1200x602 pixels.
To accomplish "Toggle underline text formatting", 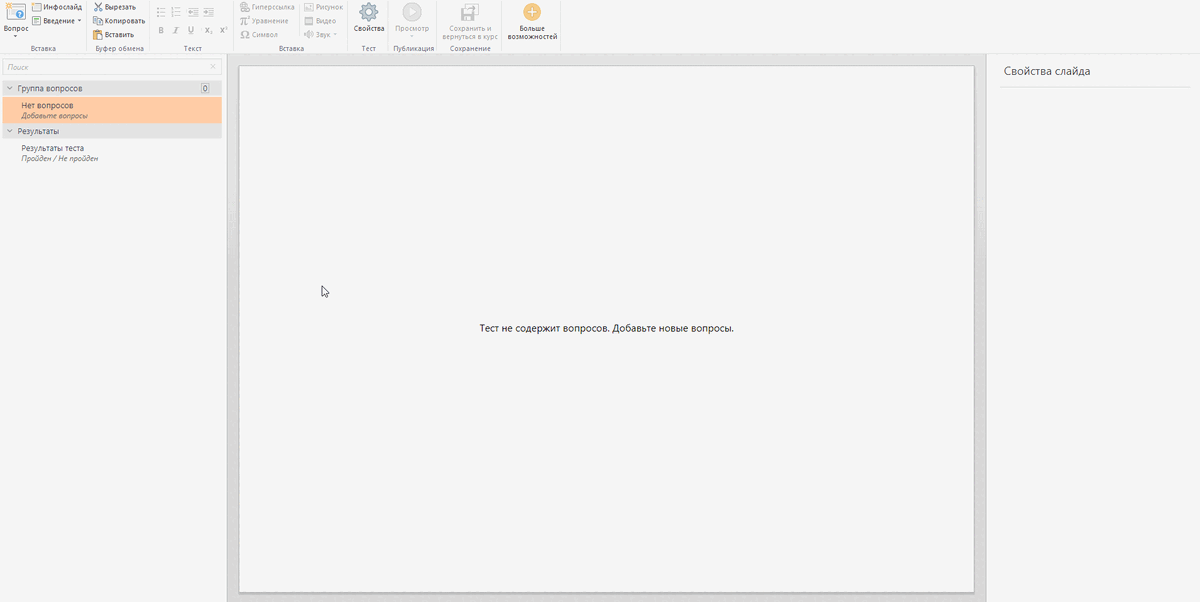I will click(191, 30).
